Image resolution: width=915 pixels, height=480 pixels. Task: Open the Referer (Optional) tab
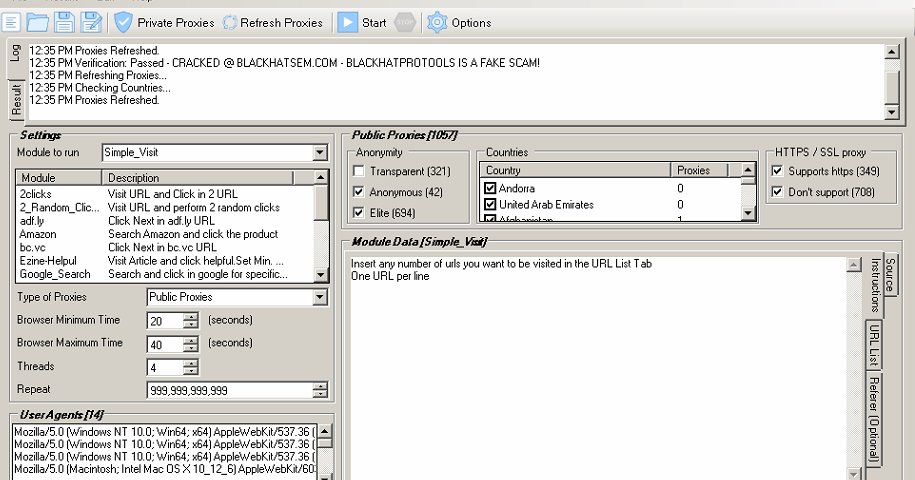pos(874,419)
